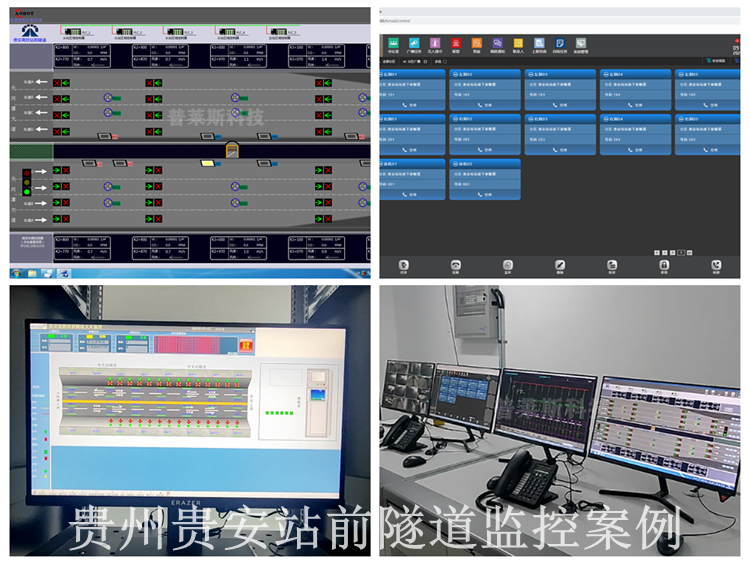This screenshot has width=750, height=563.
Task: Collapse the 右洞05 card via its header circle
Action: click(681, 119)
